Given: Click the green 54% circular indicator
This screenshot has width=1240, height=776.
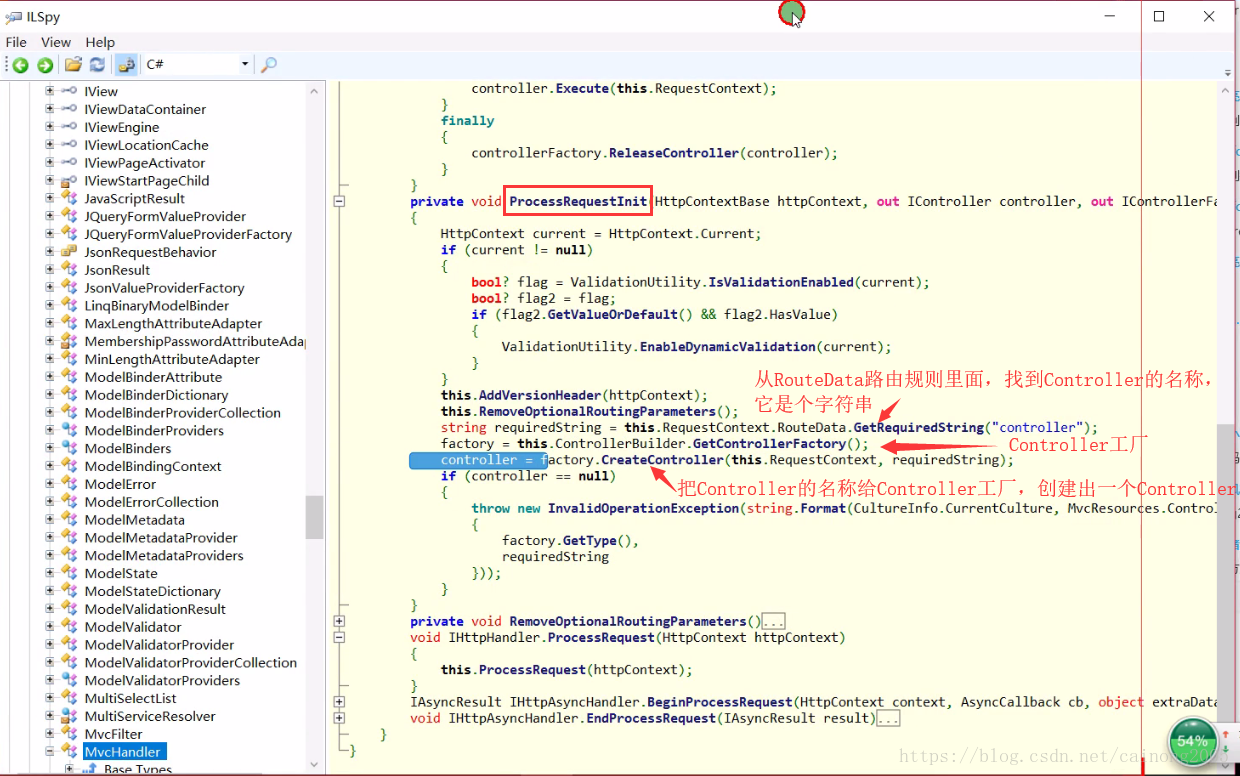Looking at the screenshot, I should point(1192,741).
